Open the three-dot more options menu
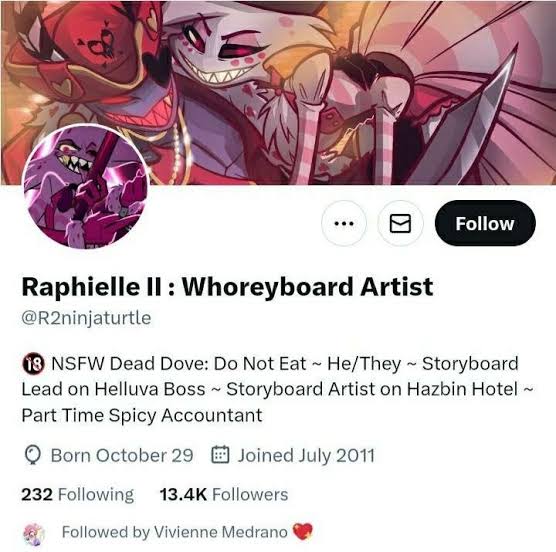The width and height of the screenshot is (556, 552). (x=344, y=223)
